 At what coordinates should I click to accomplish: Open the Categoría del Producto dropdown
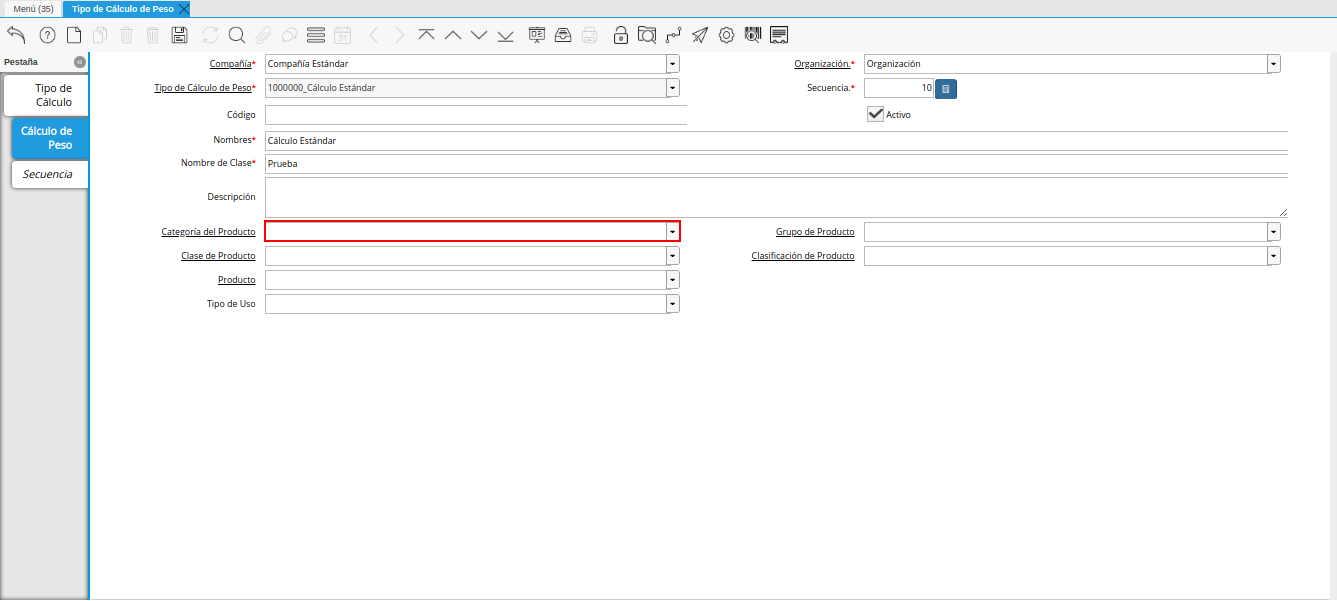[x=673, y=232]
